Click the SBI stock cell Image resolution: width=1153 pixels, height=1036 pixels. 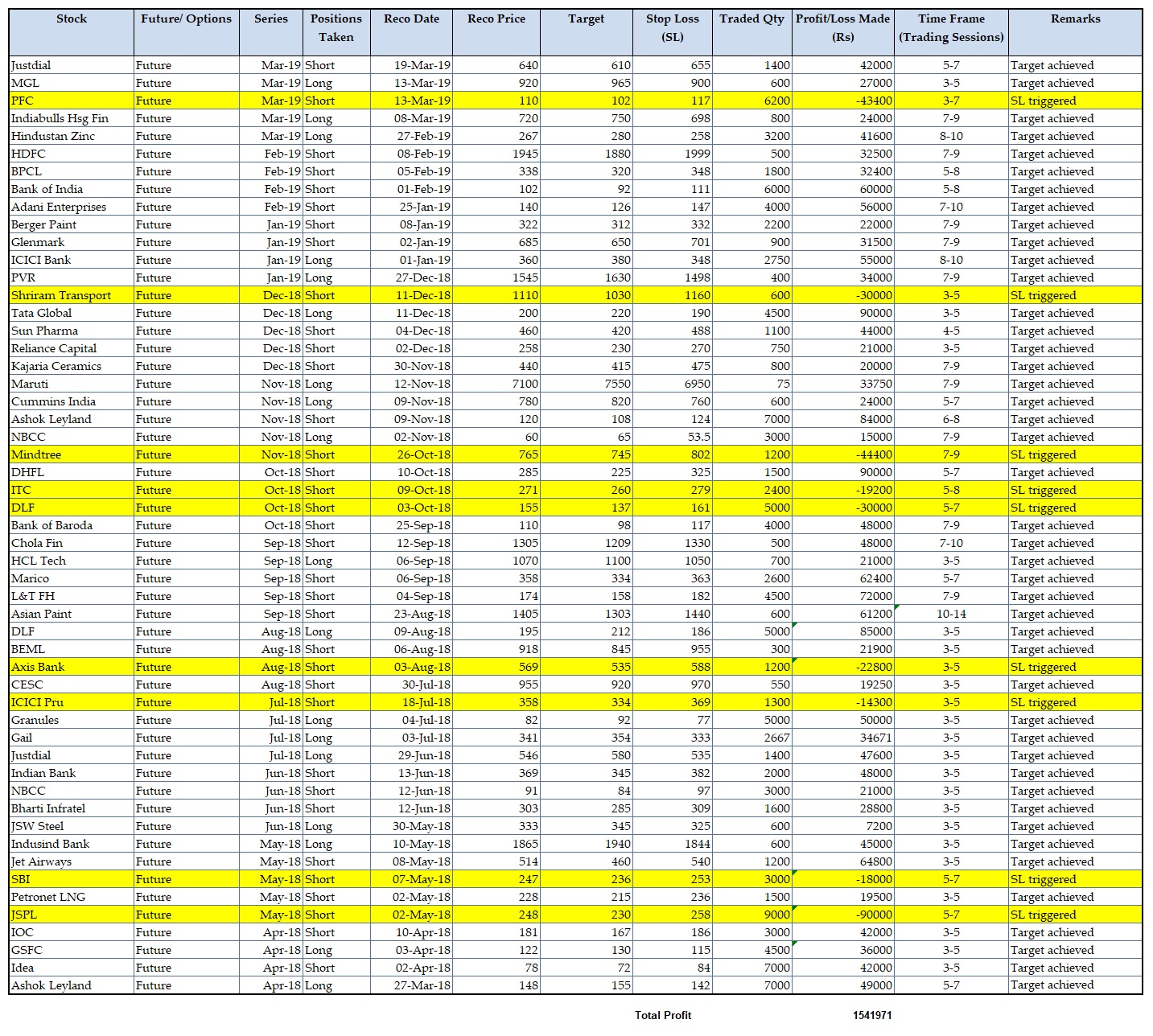(x=72, y=879)
